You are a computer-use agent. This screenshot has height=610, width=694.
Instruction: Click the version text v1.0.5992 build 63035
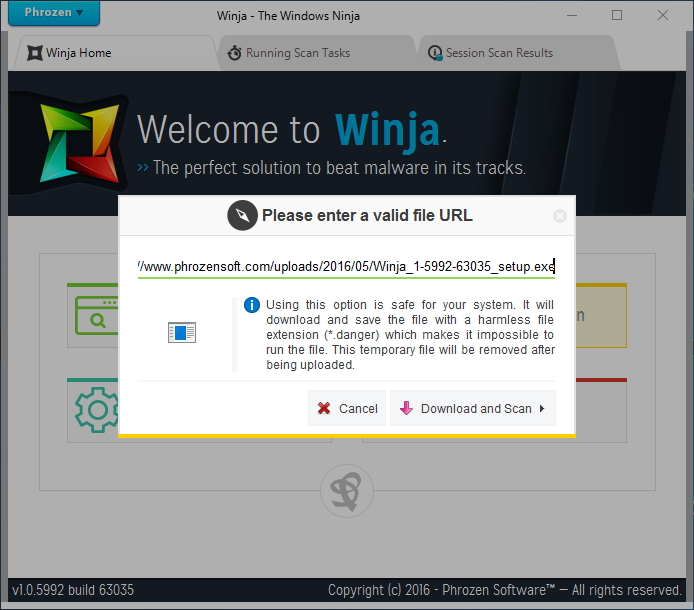(73, 590)
